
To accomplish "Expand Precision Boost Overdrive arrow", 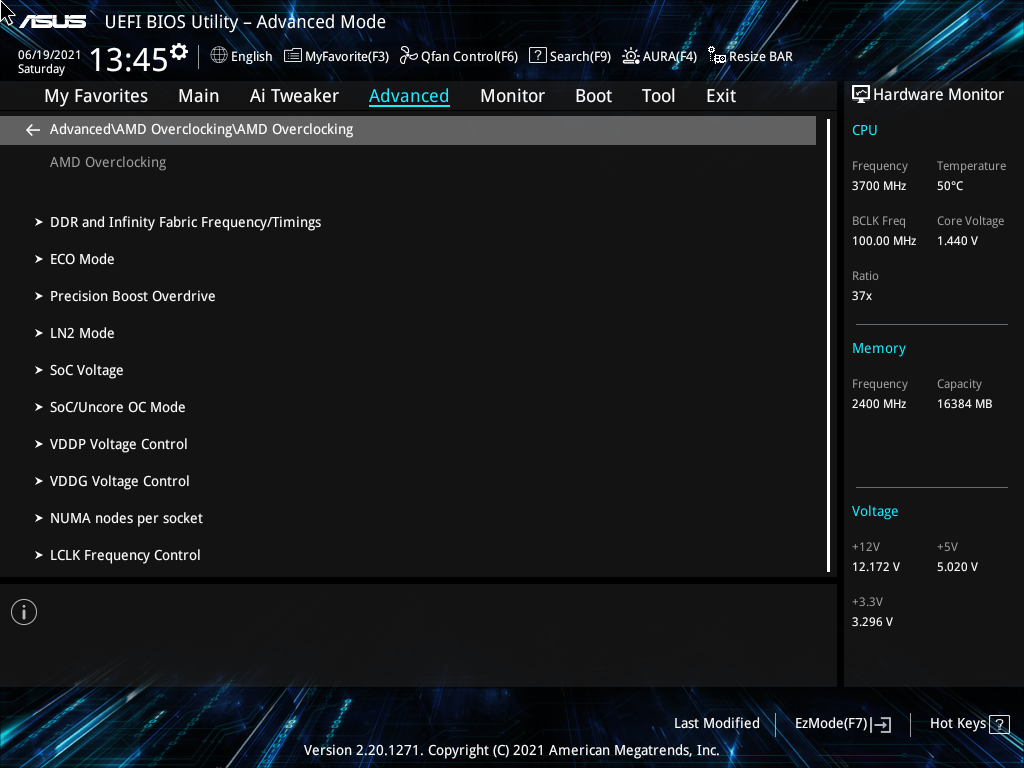I will [x=39, y=296].
